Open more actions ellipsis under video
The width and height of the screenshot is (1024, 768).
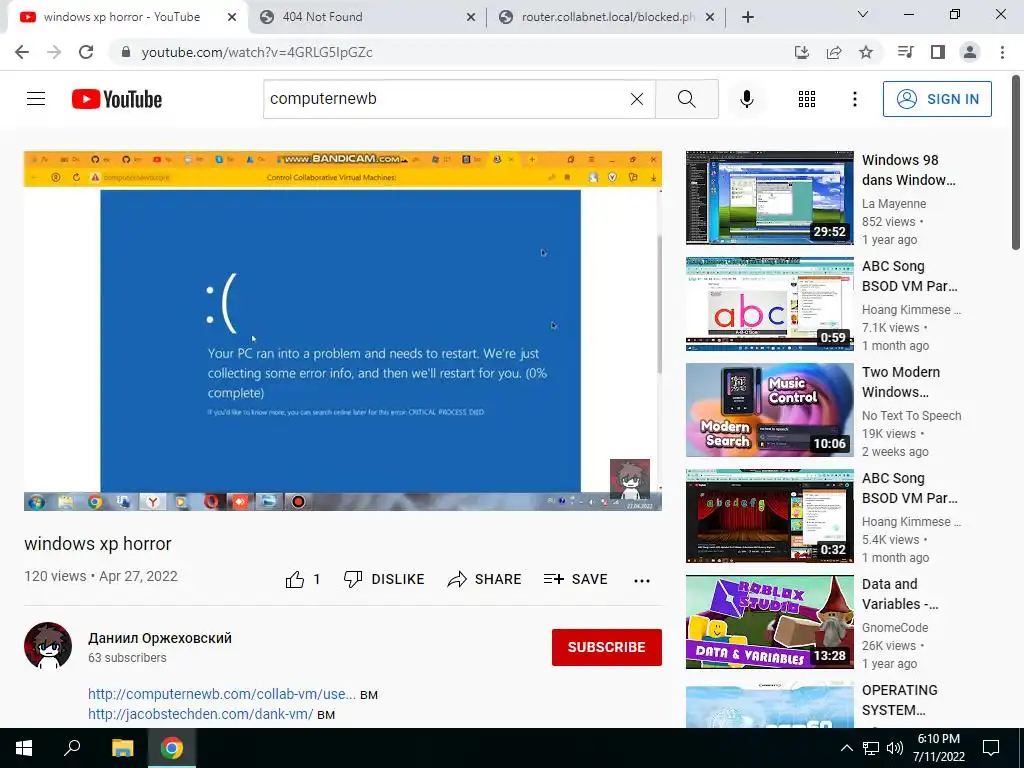(x=642, y=580)
